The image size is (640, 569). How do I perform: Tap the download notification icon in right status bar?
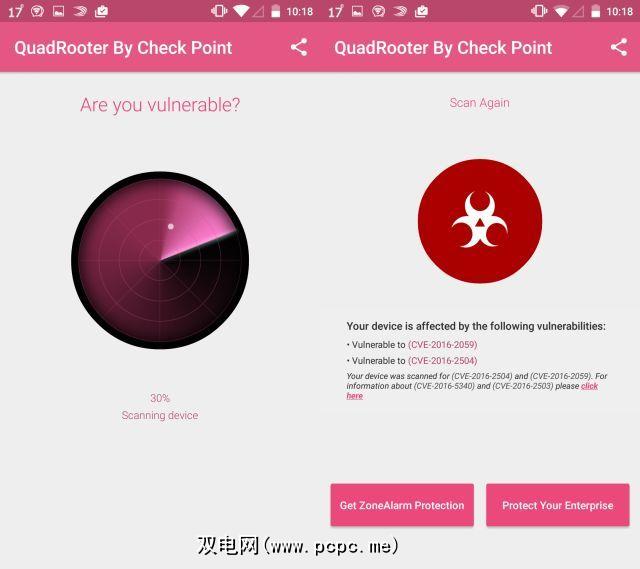421,11
